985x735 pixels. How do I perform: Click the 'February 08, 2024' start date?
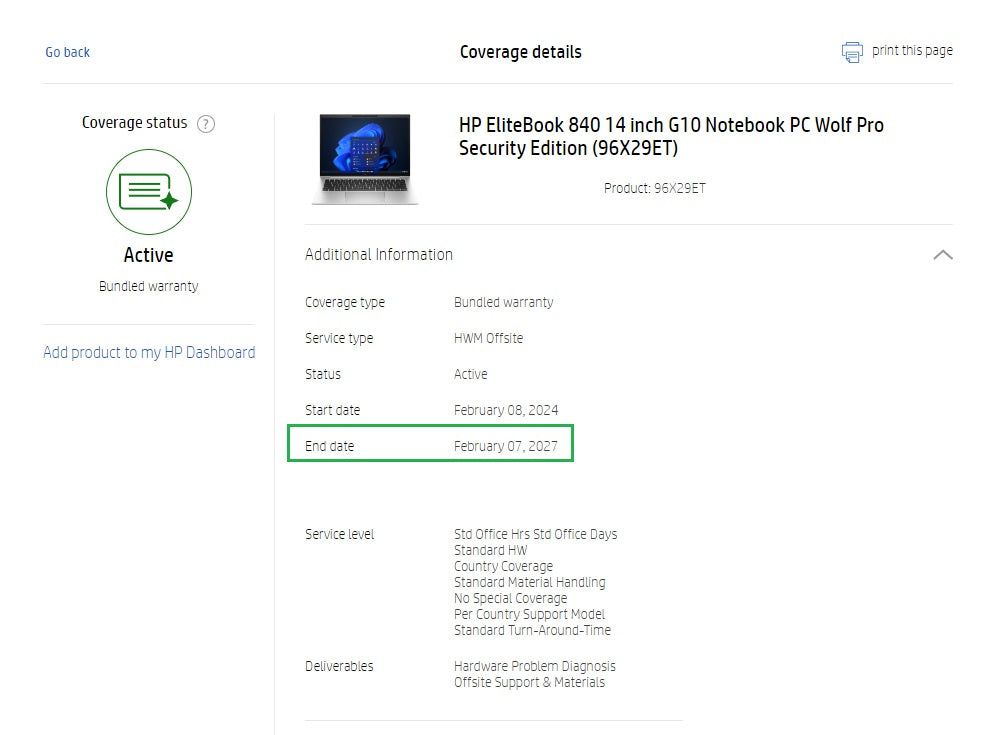pos(506,410)
